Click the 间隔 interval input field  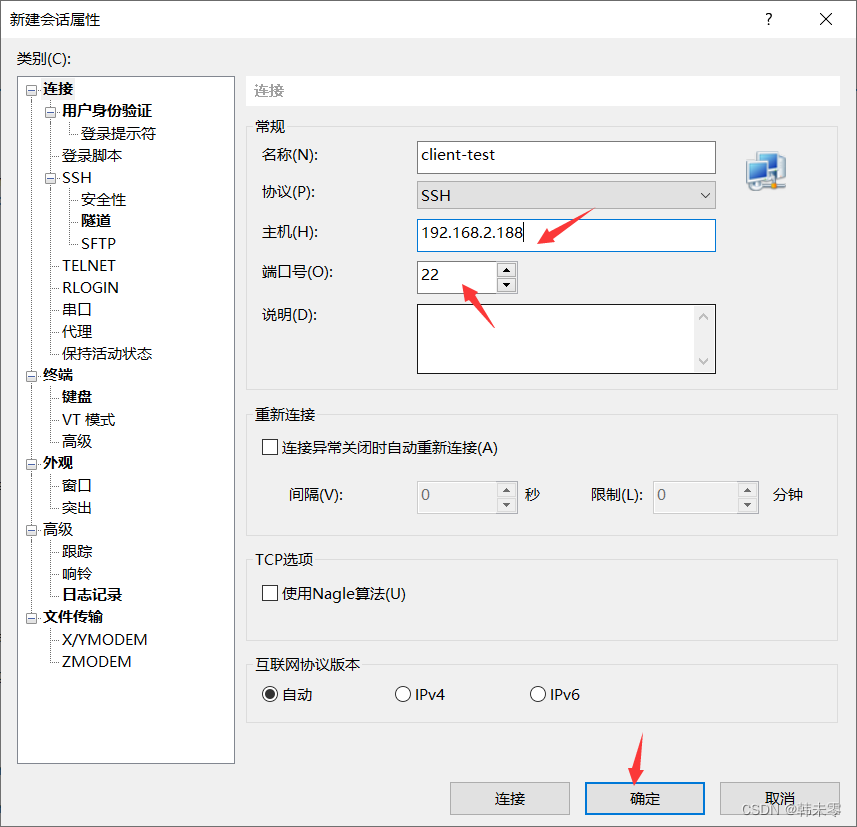coord(457,497)
